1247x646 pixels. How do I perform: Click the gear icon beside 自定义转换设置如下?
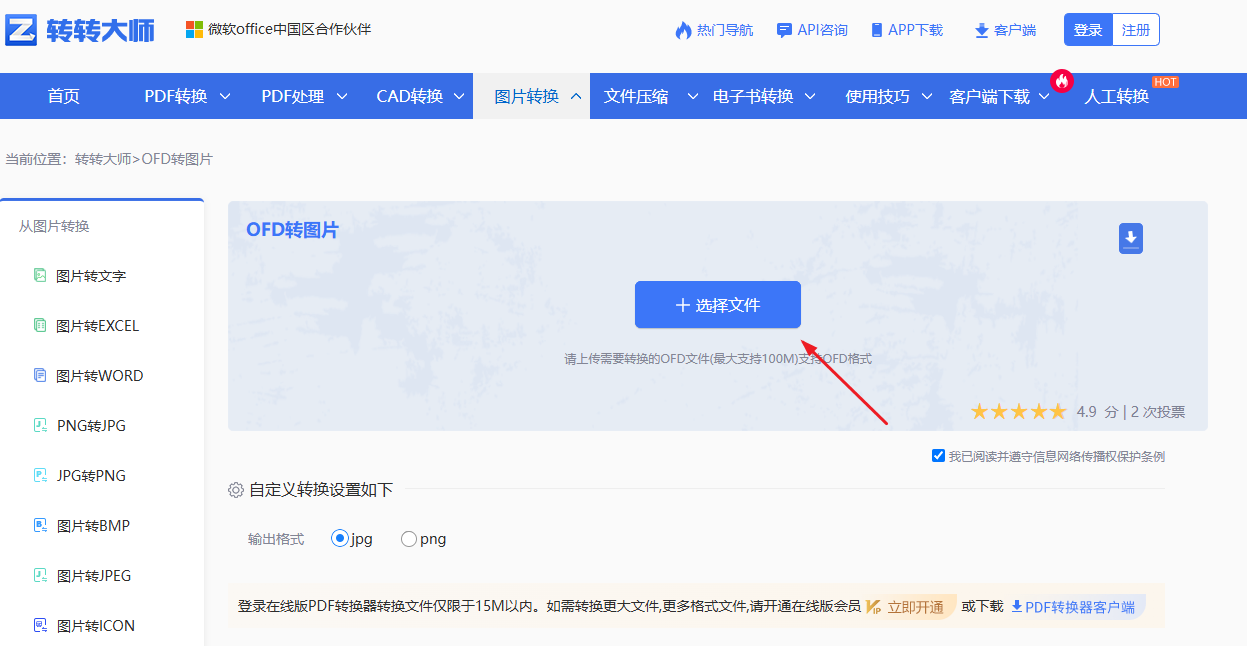click(x=235, y=490)
